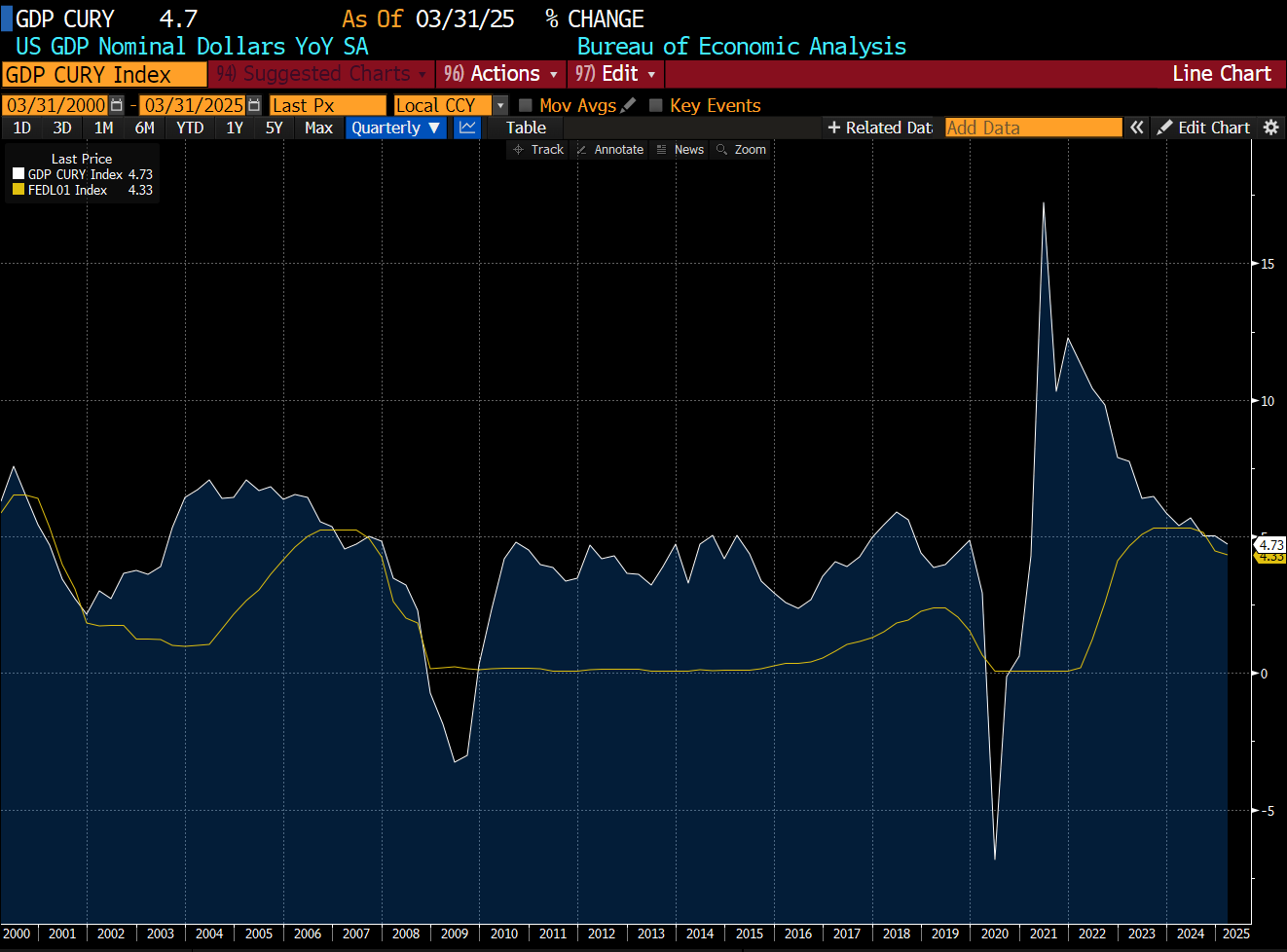This screenshot has width=1287, height=952.
Task: Select 1M time range tab
Action: coord(103,128)
